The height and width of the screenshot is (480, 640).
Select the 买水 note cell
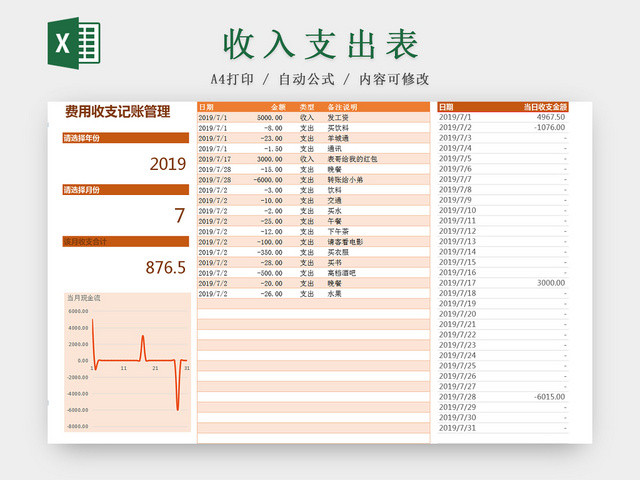pos(334,211)
